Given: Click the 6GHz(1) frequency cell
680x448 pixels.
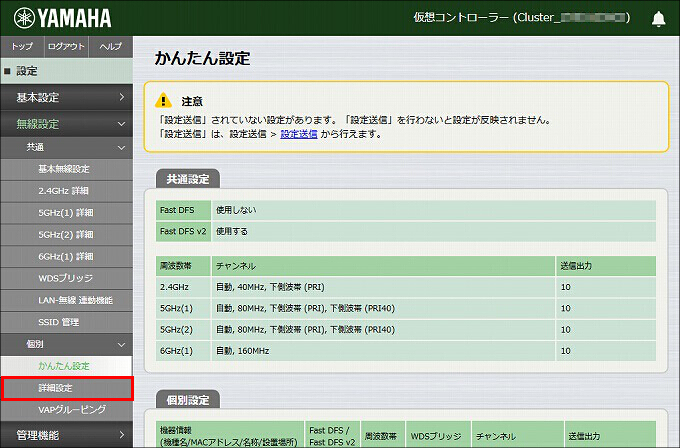Looking at the screenshot, I should point(183,351).
